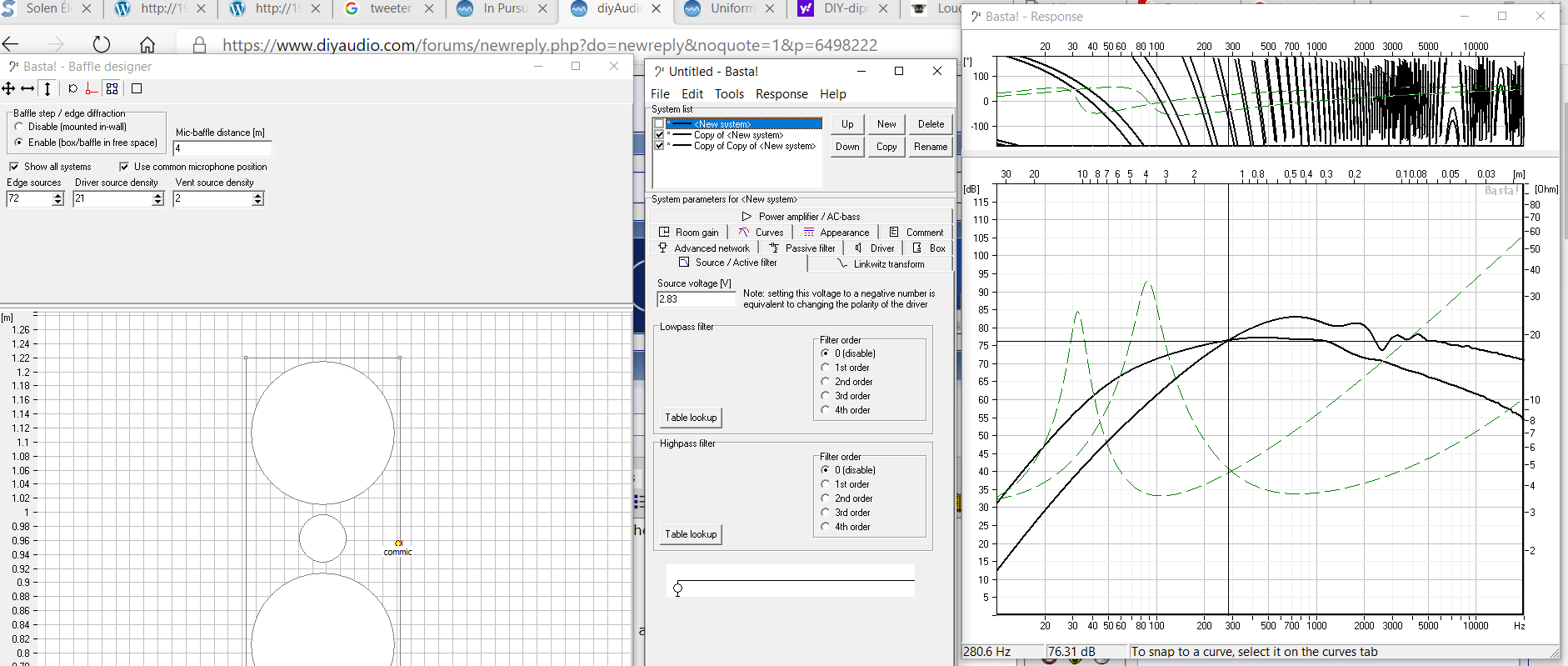Click the red corner edge tool icon
This screenshot has width=1568, height=666.
92,88
